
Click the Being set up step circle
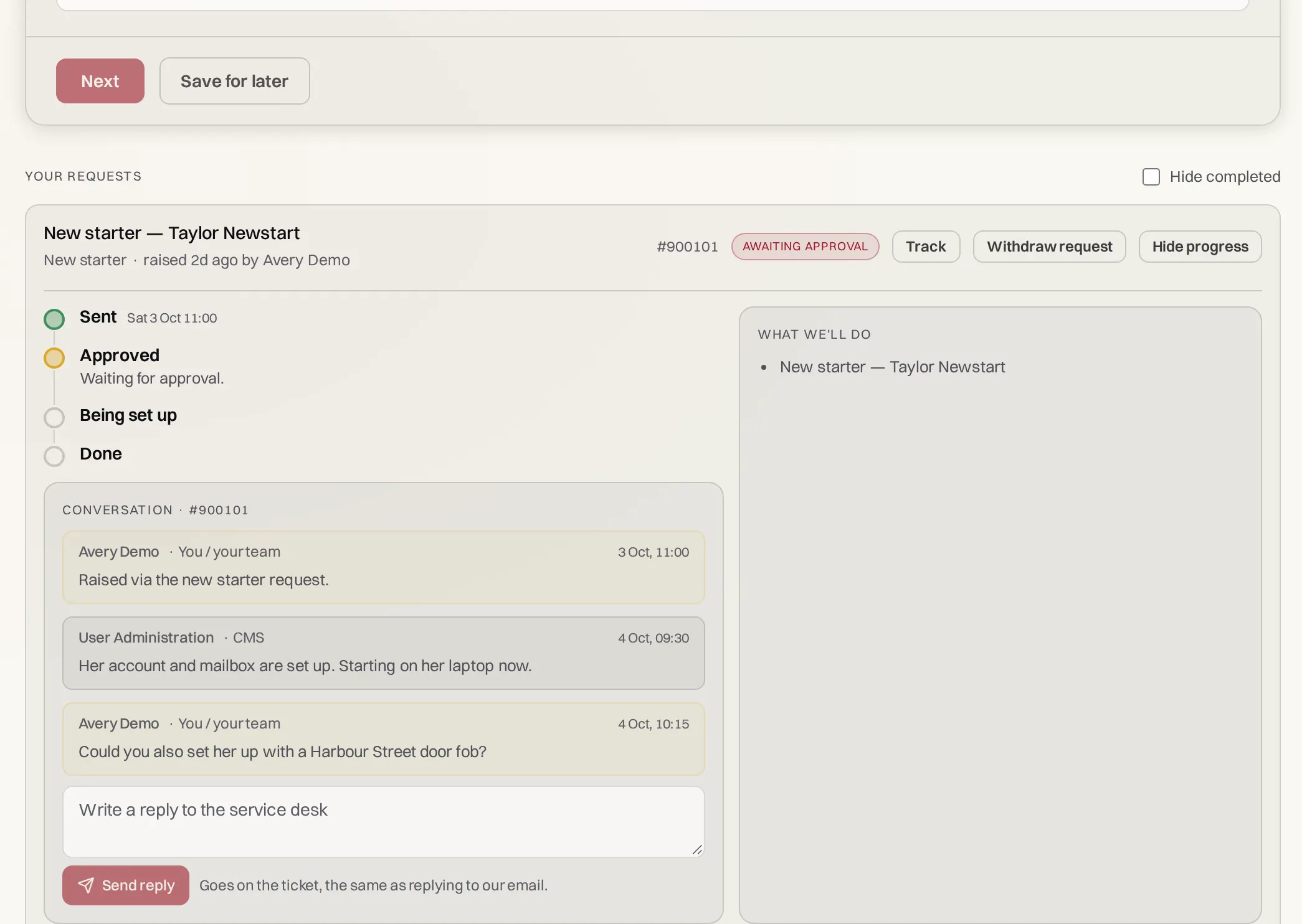pyautogui.click(x=54, y=418)
